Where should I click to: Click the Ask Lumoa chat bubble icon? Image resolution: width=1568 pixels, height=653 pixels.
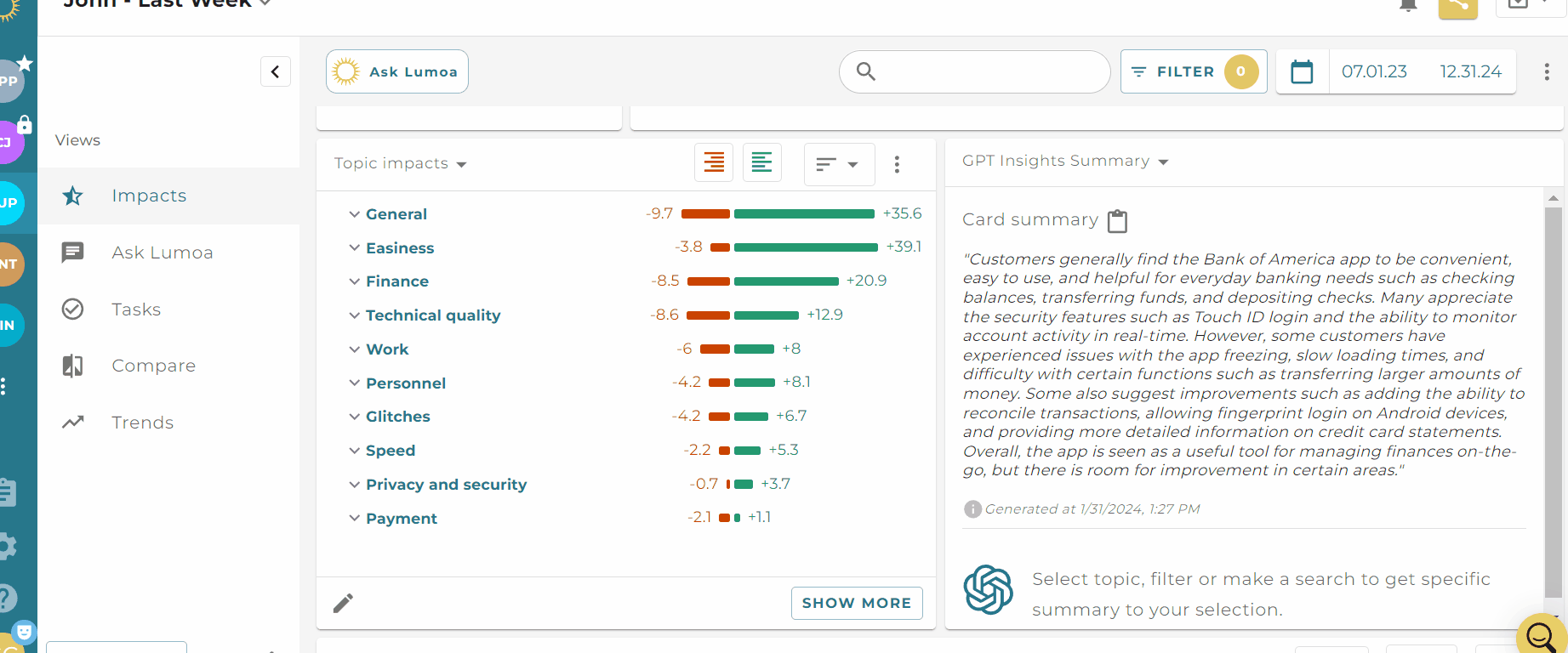point(73,253)
